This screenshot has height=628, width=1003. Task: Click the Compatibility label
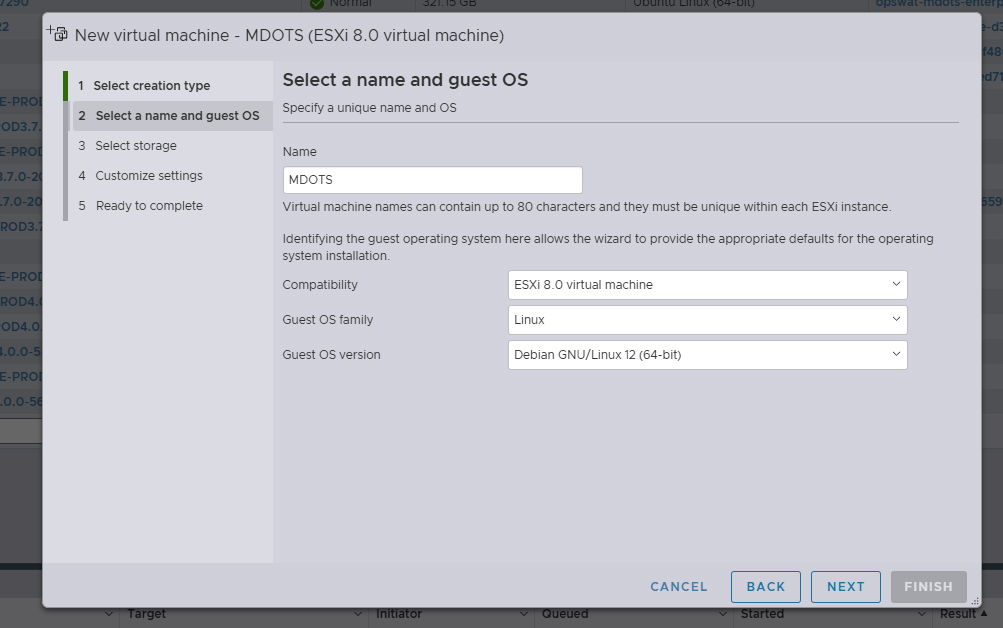coord(320,285)
